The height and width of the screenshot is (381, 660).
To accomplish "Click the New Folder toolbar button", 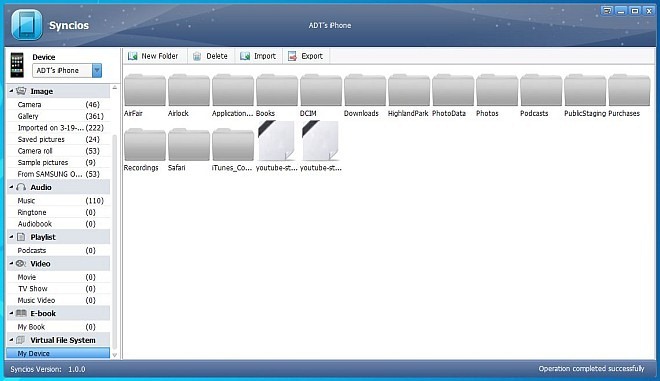I will 153,56.
